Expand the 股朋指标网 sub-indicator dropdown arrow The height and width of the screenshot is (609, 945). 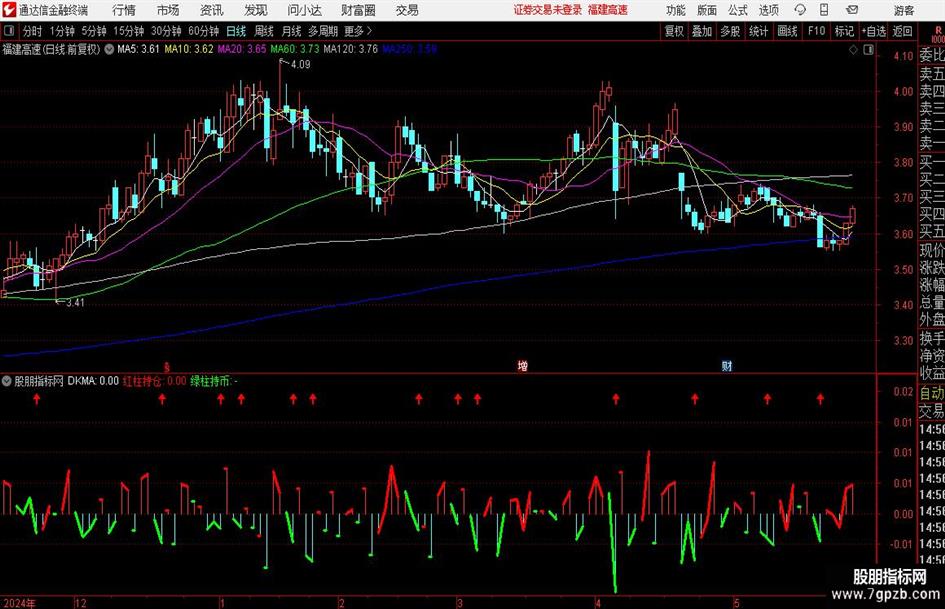coord(7,381)
